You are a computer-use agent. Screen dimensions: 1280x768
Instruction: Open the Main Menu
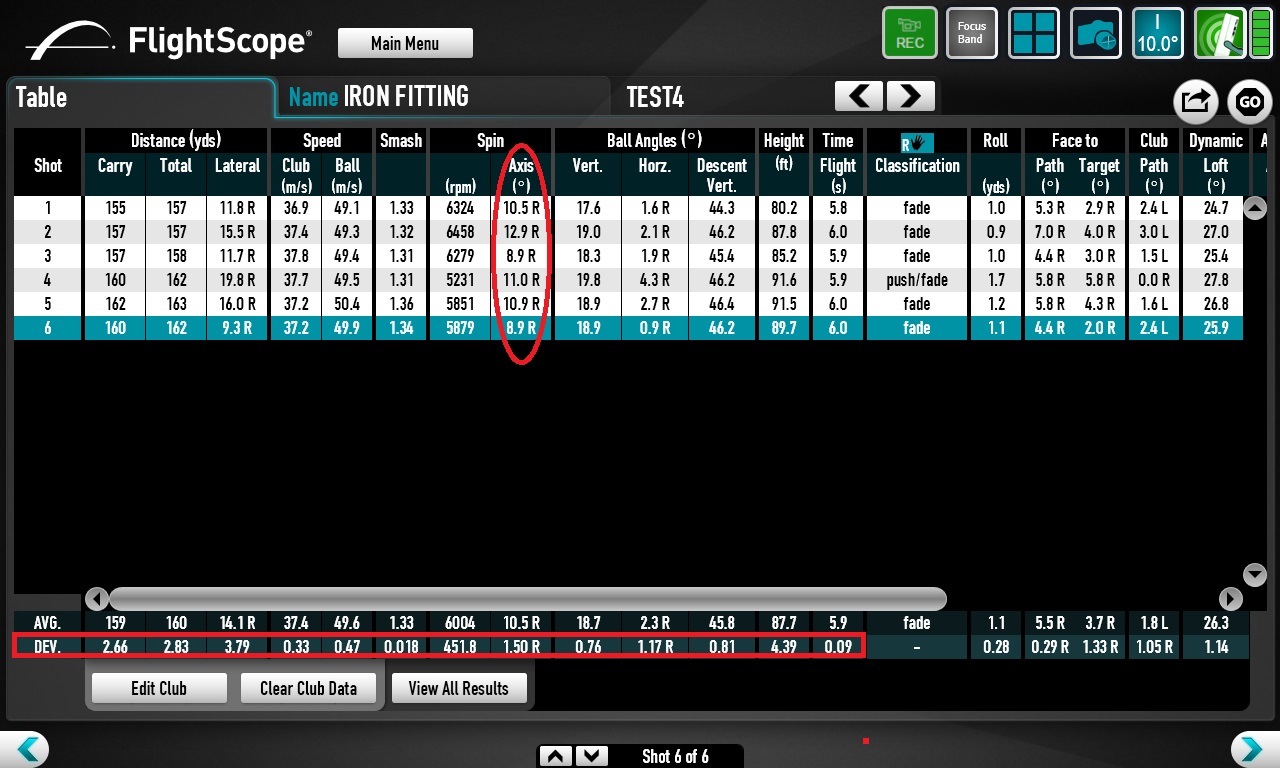[405, 43]
